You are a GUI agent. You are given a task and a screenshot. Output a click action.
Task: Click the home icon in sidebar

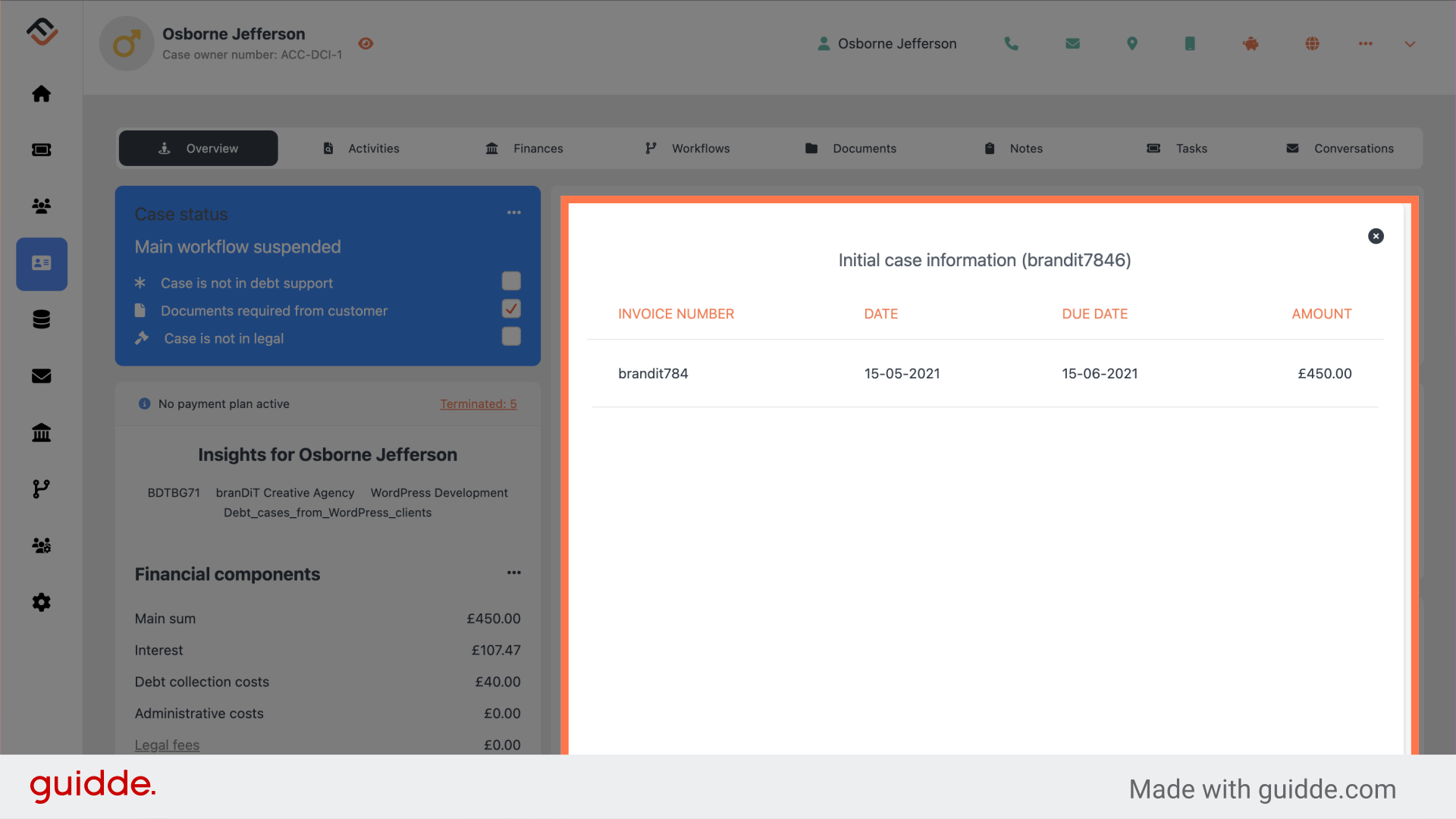click(x=42, y=93)
